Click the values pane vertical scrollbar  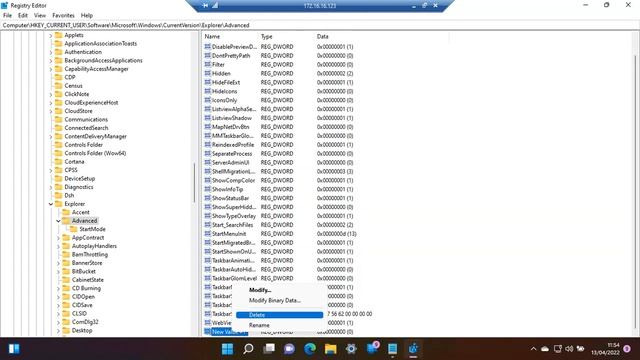point(636,192)
